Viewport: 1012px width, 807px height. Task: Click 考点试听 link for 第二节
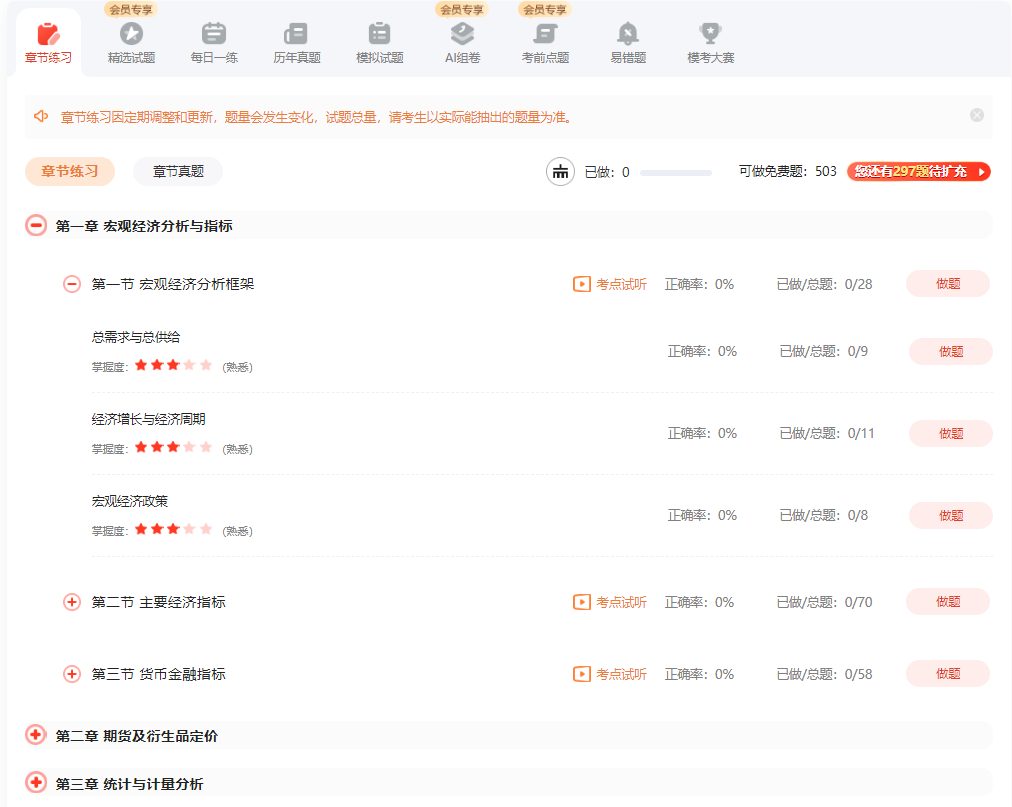pyautogui.click(x=621, y=602)
